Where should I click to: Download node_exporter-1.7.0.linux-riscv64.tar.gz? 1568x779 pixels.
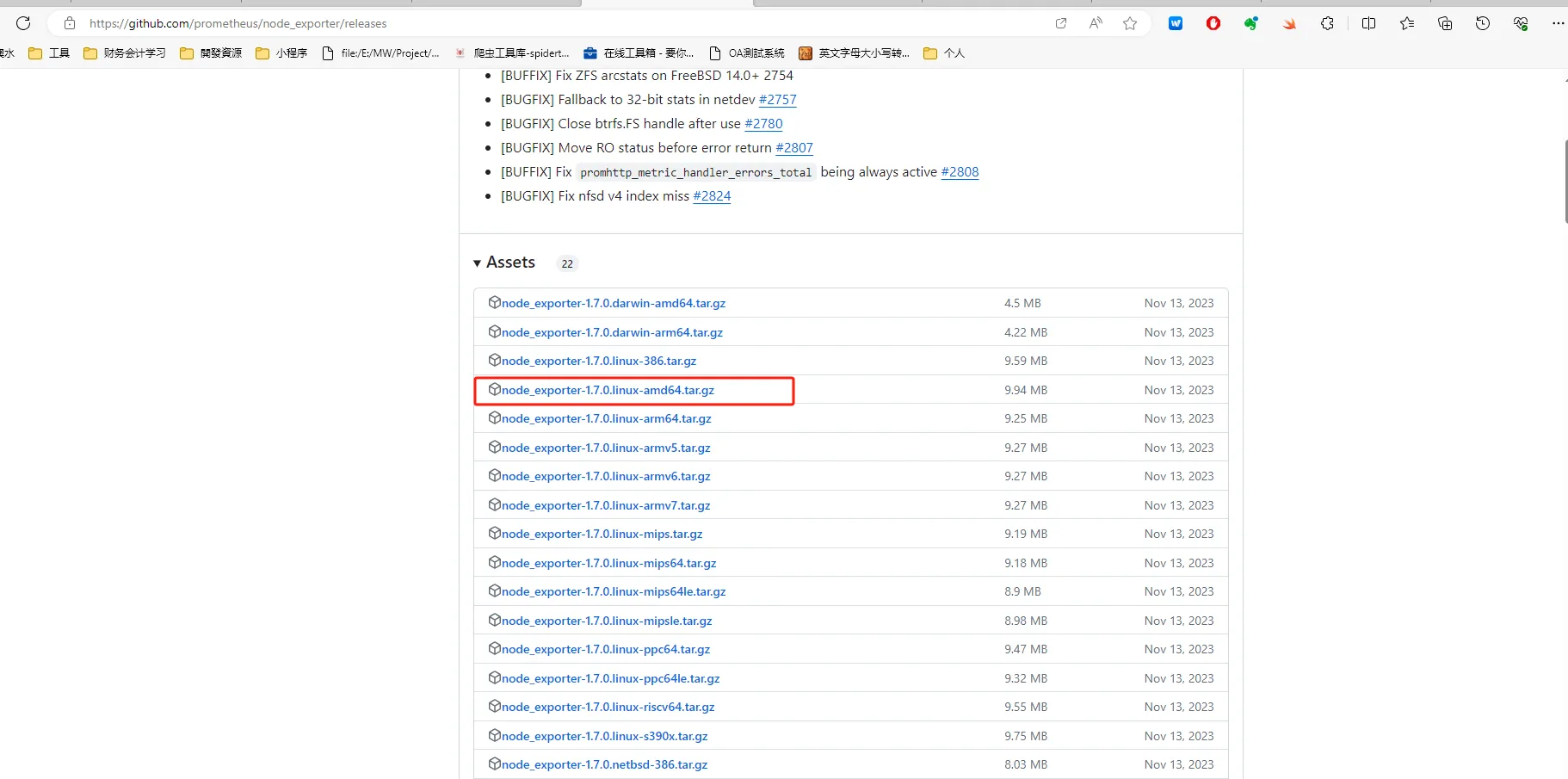click(608, 707)
